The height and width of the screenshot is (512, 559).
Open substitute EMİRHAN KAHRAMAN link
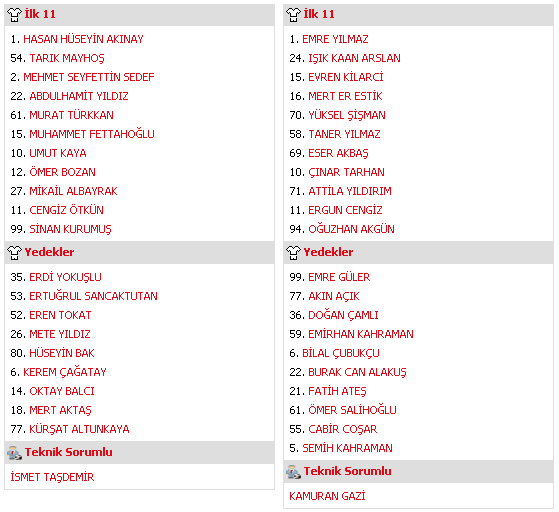pyautogui.click(x=361, y=334)
